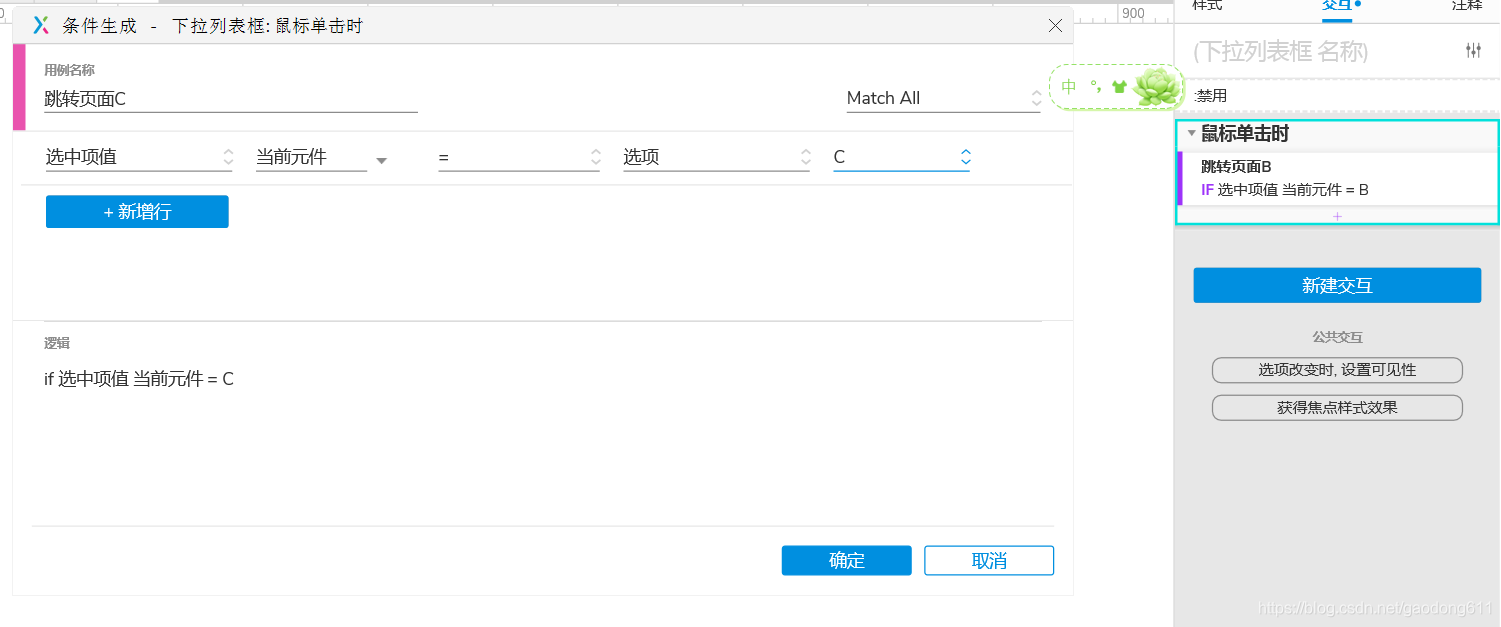
Task: Click the IF 选中项值 当前元件 = B condition
Action: (x=1285, y=190)
